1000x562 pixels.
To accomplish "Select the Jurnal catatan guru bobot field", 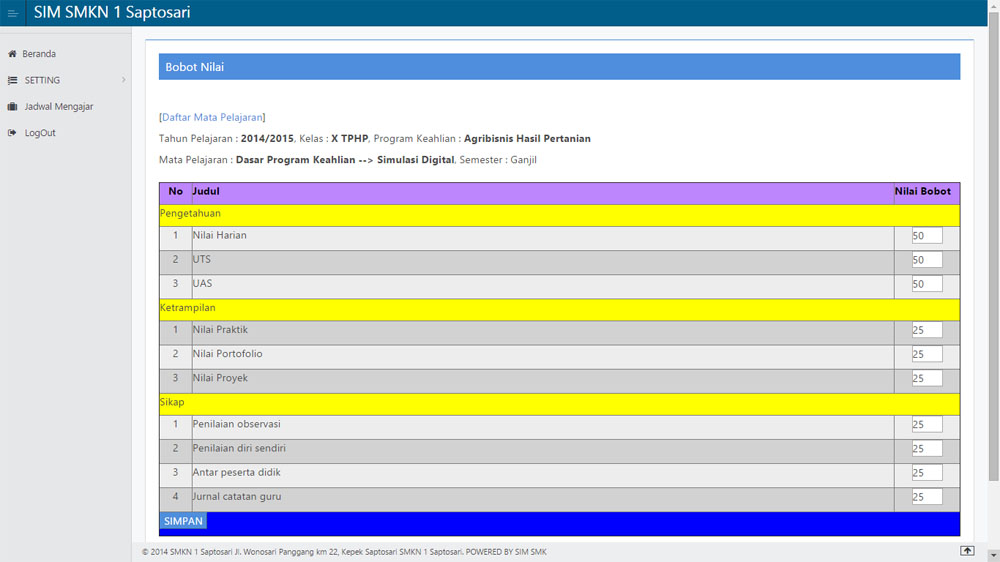I will point(926,497).
